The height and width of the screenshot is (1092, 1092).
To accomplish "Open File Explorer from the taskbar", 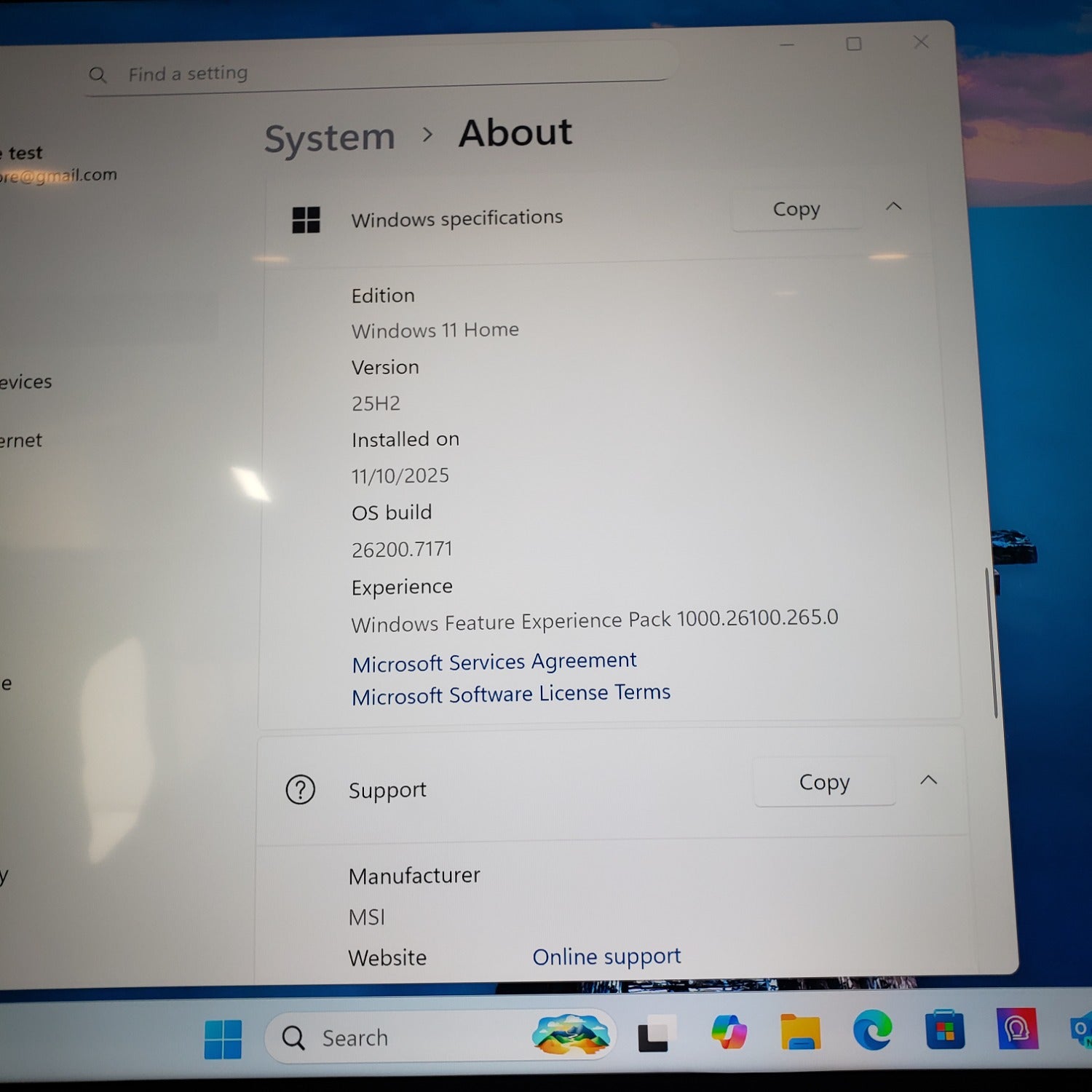I will point(800,1032).
